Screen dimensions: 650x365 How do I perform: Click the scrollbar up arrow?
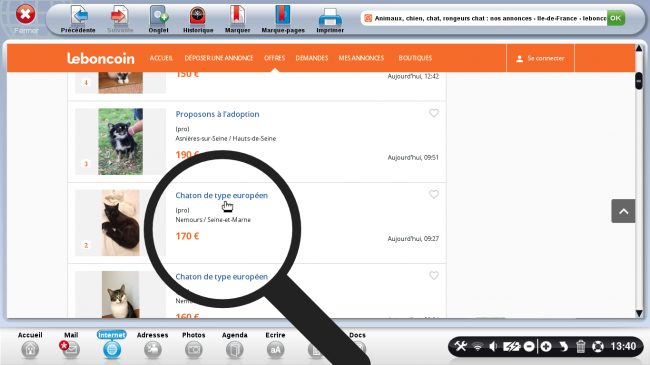(639, 49)
